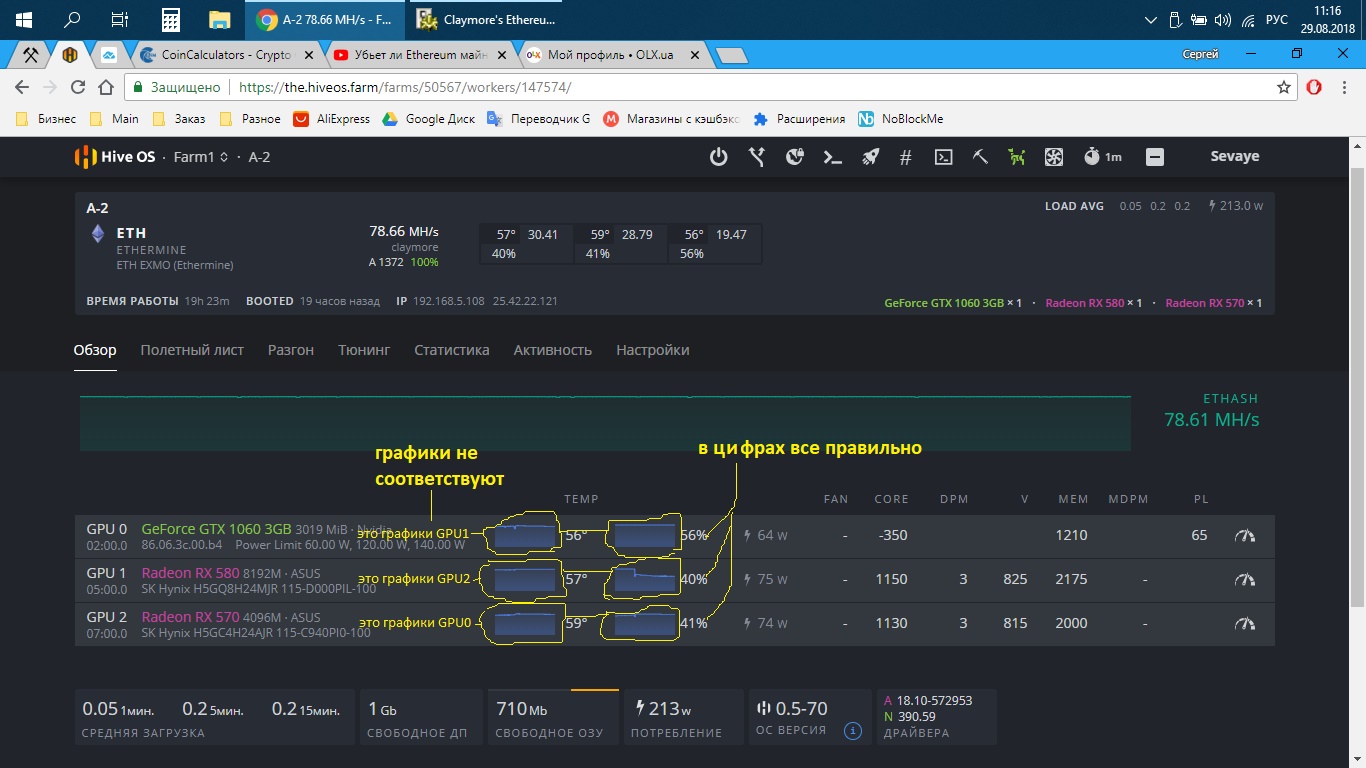Open the AliExpress bookmark
The width and height of the screenshot is (1366, 768).
332,119
